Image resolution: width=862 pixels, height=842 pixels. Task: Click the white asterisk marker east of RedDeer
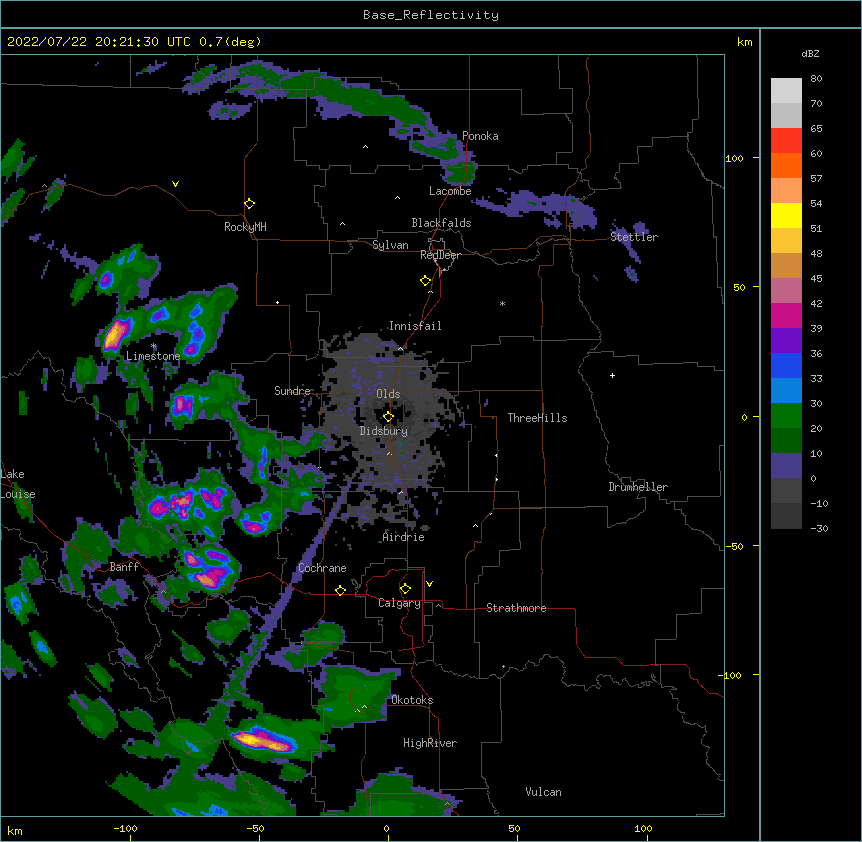[502, 303]
